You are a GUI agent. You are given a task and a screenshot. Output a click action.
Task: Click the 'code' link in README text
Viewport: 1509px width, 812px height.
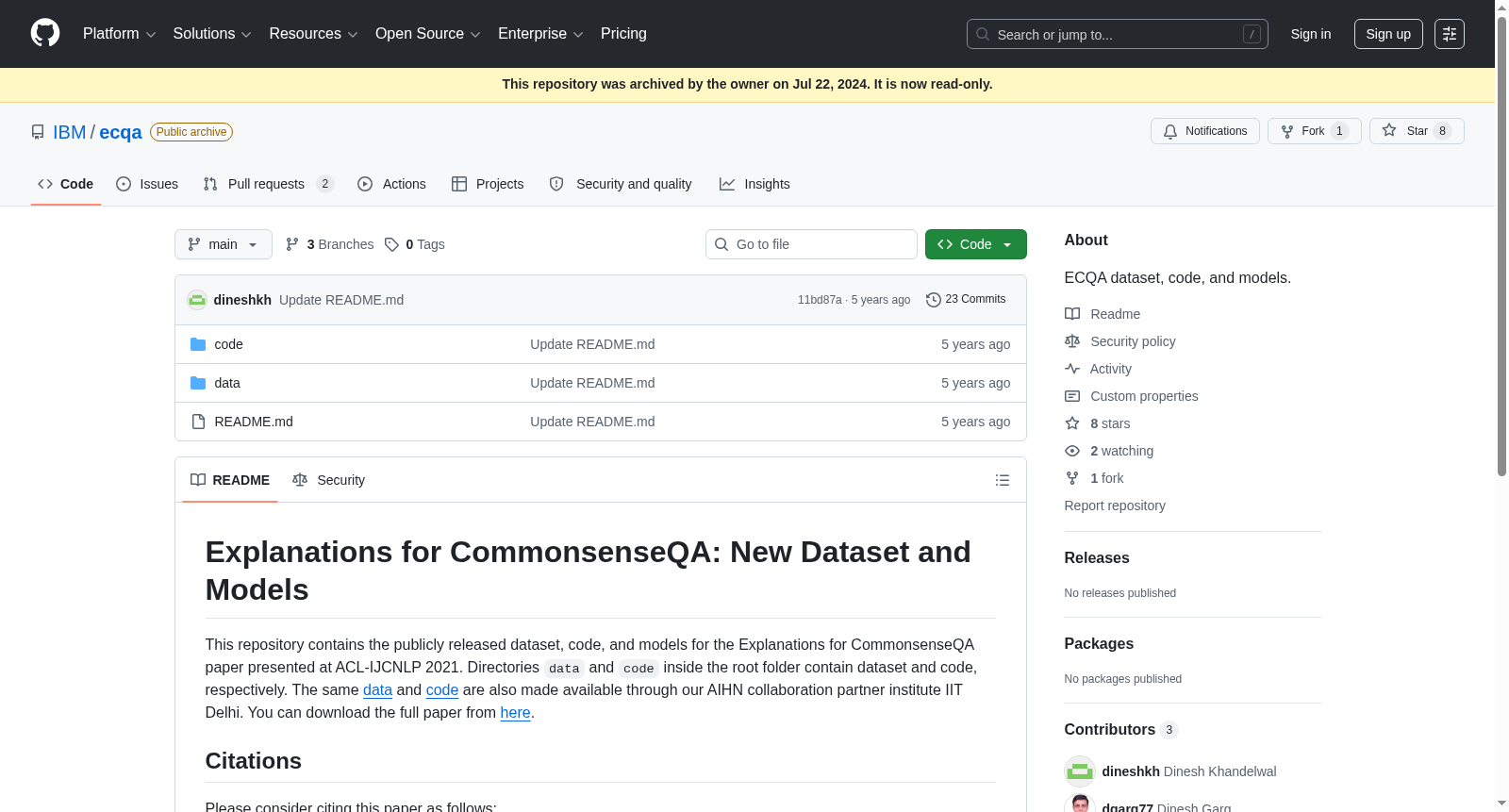(x=441, y=690)
